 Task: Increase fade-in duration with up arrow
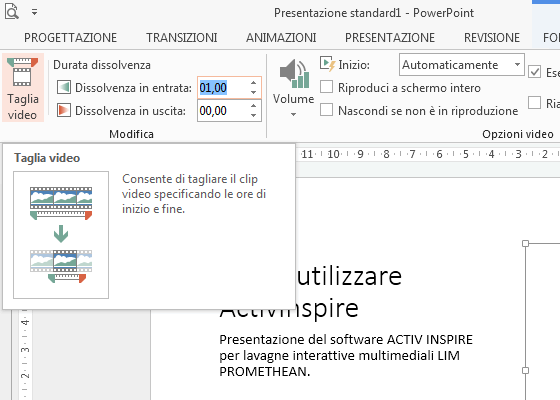tap(253, 83)
